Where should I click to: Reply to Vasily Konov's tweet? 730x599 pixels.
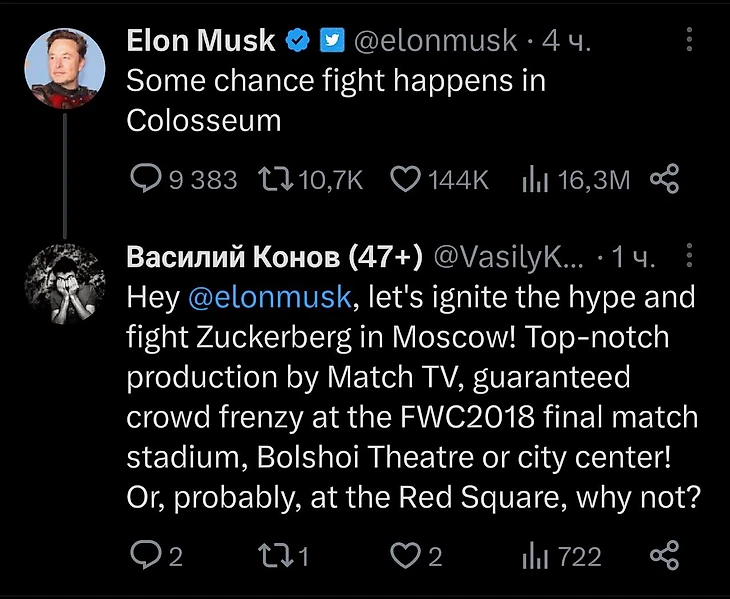click(146, 555)
